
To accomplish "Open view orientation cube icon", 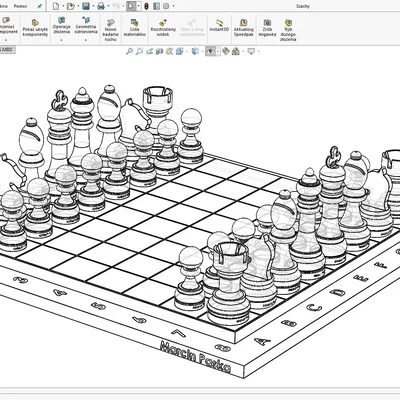I will pos(179,51).
